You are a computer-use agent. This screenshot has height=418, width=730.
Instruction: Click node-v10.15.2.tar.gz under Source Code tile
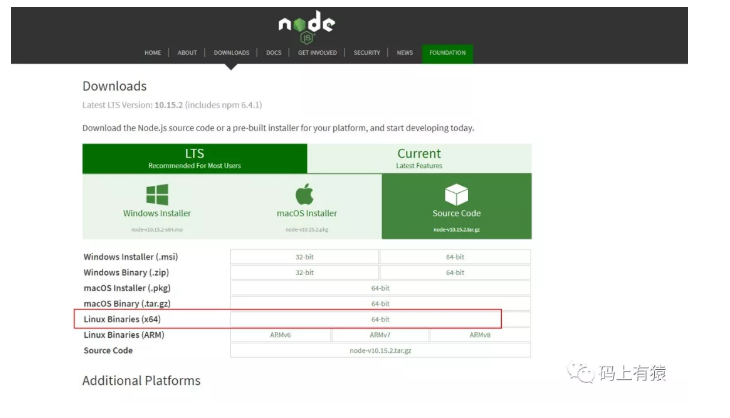(x=456, y=229)
